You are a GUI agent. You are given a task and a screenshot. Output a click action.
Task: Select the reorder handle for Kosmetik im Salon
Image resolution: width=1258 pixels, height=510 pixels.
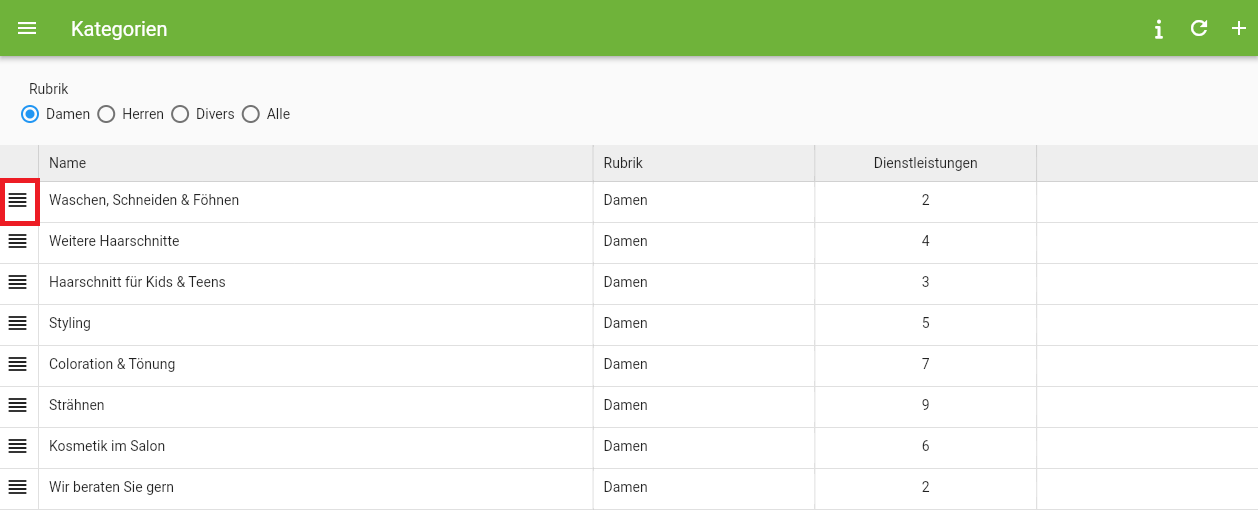[18, 446]
